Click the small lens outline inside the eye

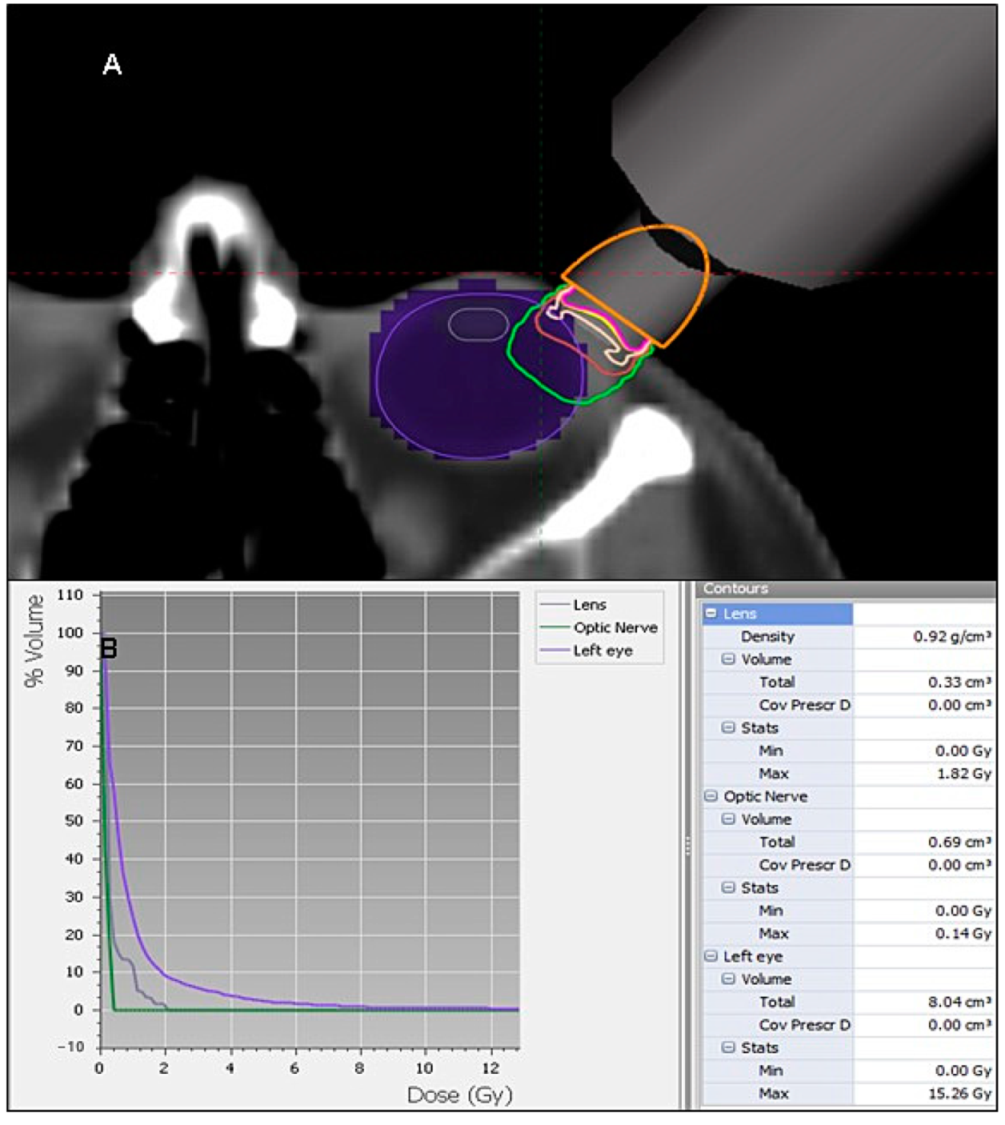tap(478, 324)
